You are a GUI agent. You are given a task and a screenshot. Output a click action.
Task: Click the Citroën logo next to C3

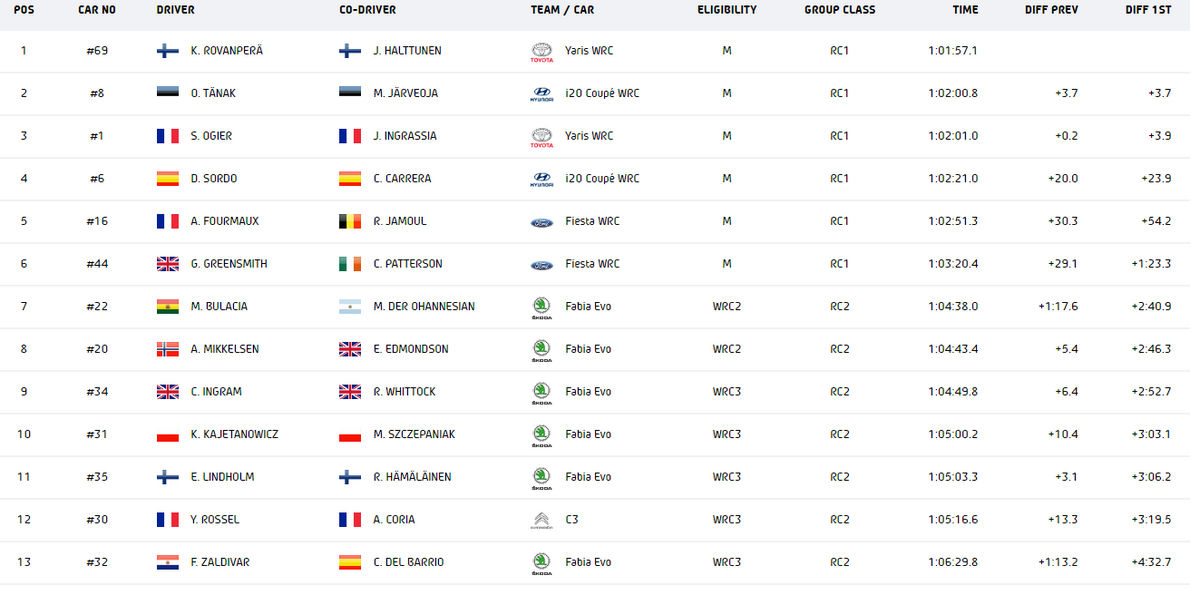pos(541,521)
